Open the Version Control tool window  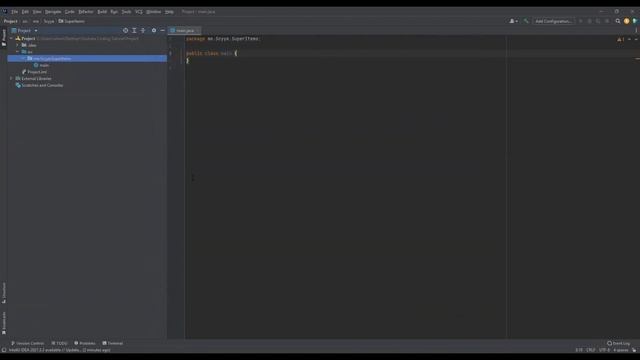27,343
